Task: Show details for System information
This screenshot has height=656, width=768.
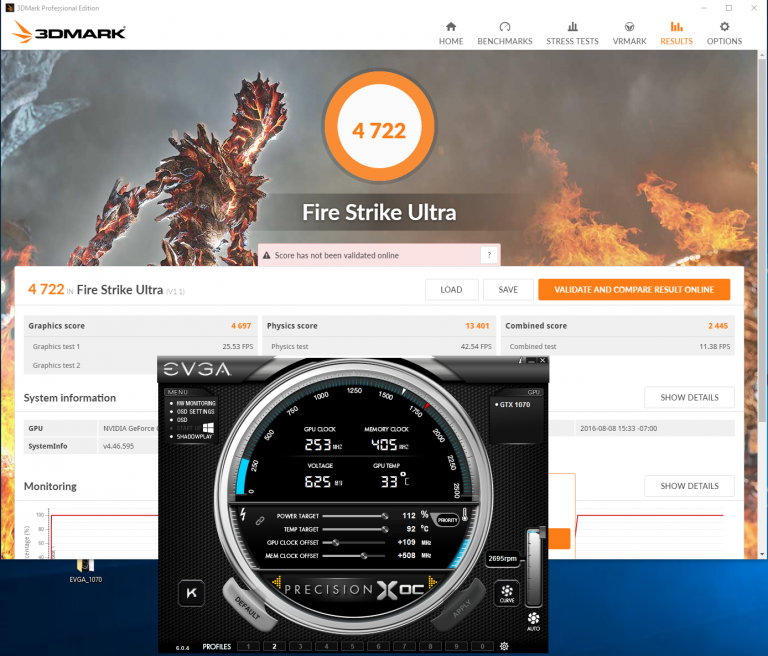Action: tap(689, 397)
